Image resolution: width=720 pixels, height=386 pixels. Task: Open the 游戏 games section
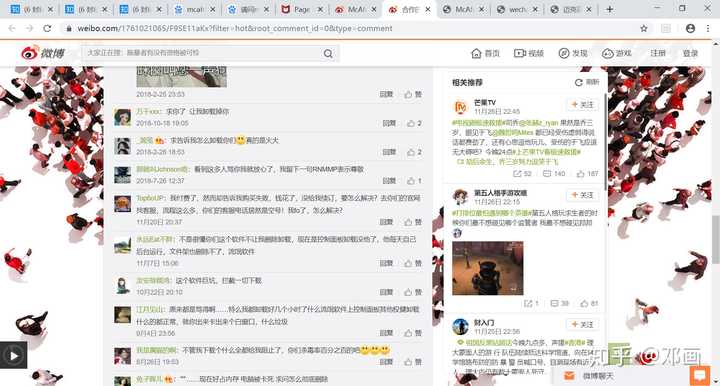tap(617, 53)
